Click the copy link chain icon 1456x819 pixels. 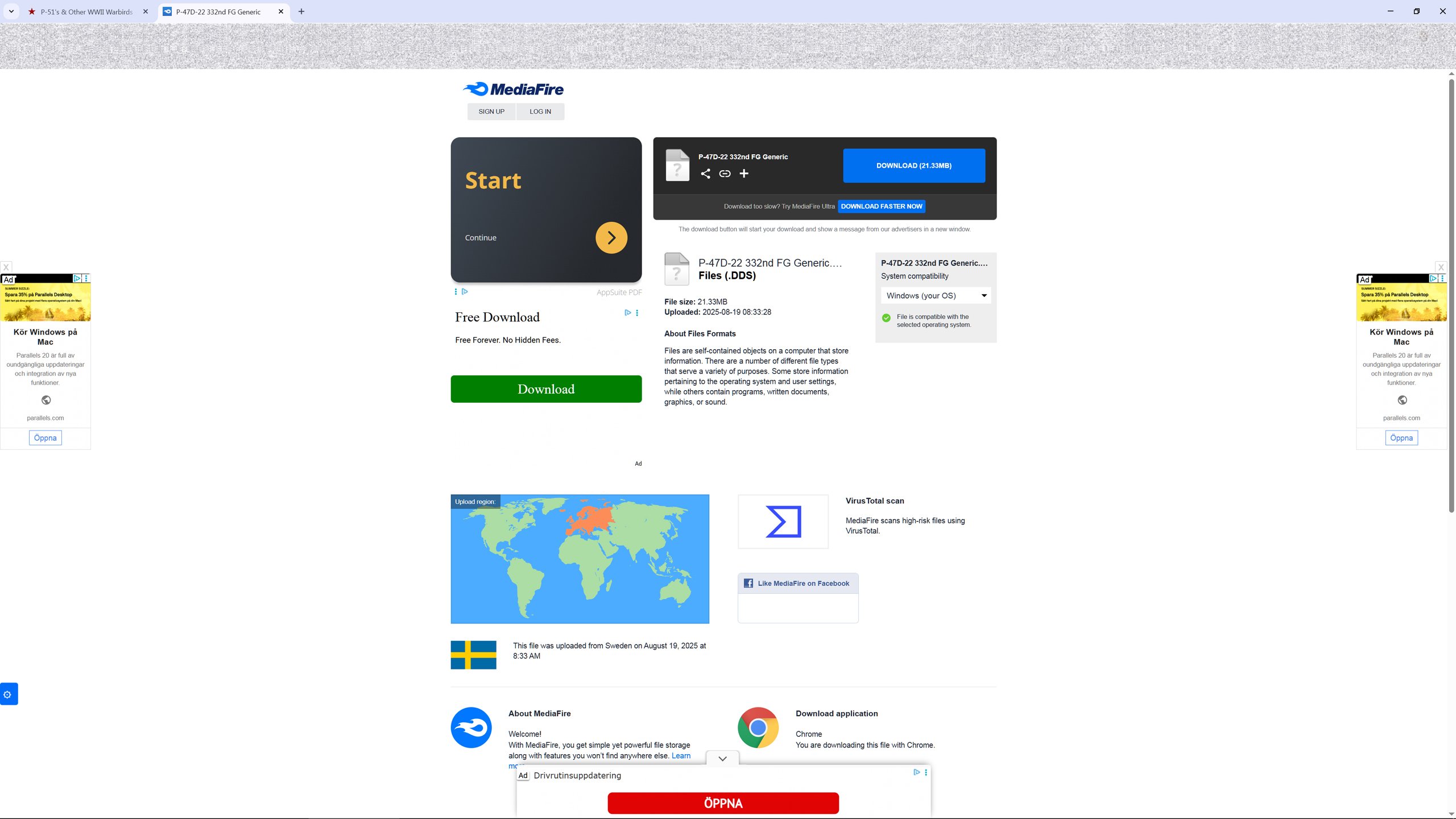point(725,174)
